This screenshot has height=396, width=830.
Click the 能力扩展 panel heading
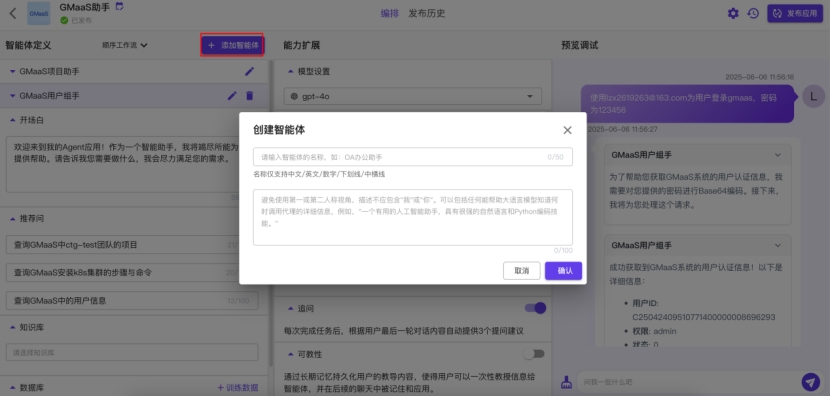point(302,45)
